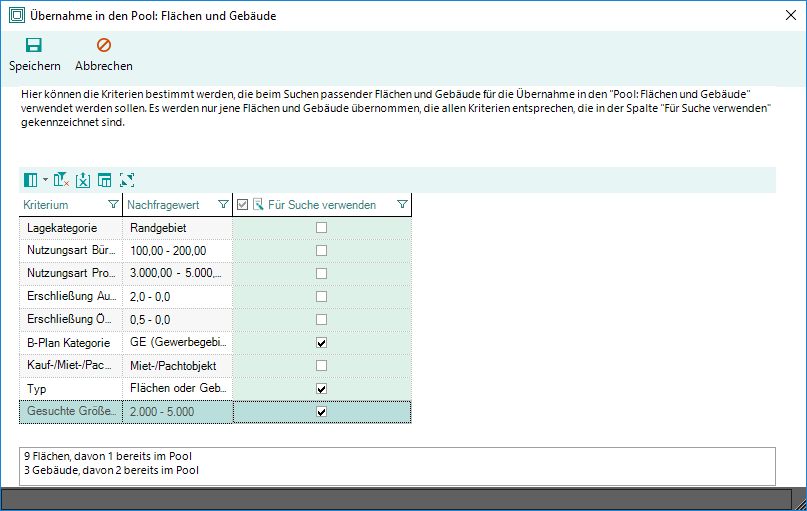Screen dimensions: 807x511
Task: Select the Randgebiet value cell
Action: click(177, 228)
